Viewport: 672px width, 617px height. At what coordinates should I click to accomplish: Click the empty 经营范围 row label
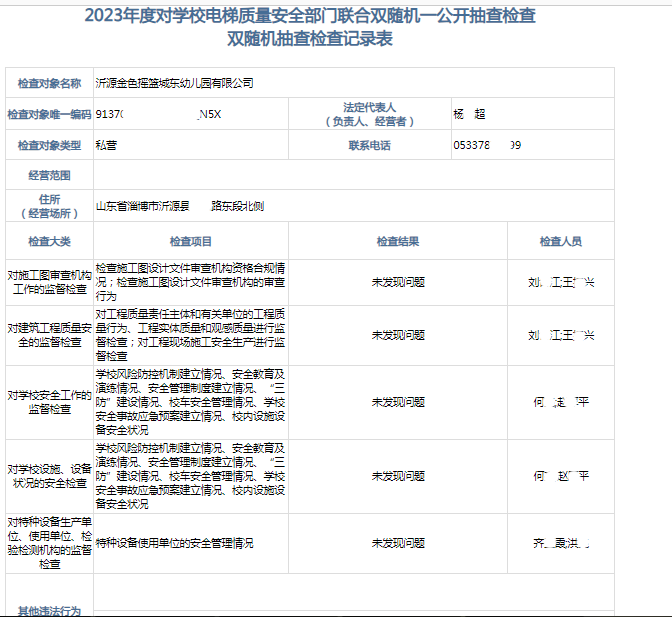pyautogui.click(x=49, y=175)
